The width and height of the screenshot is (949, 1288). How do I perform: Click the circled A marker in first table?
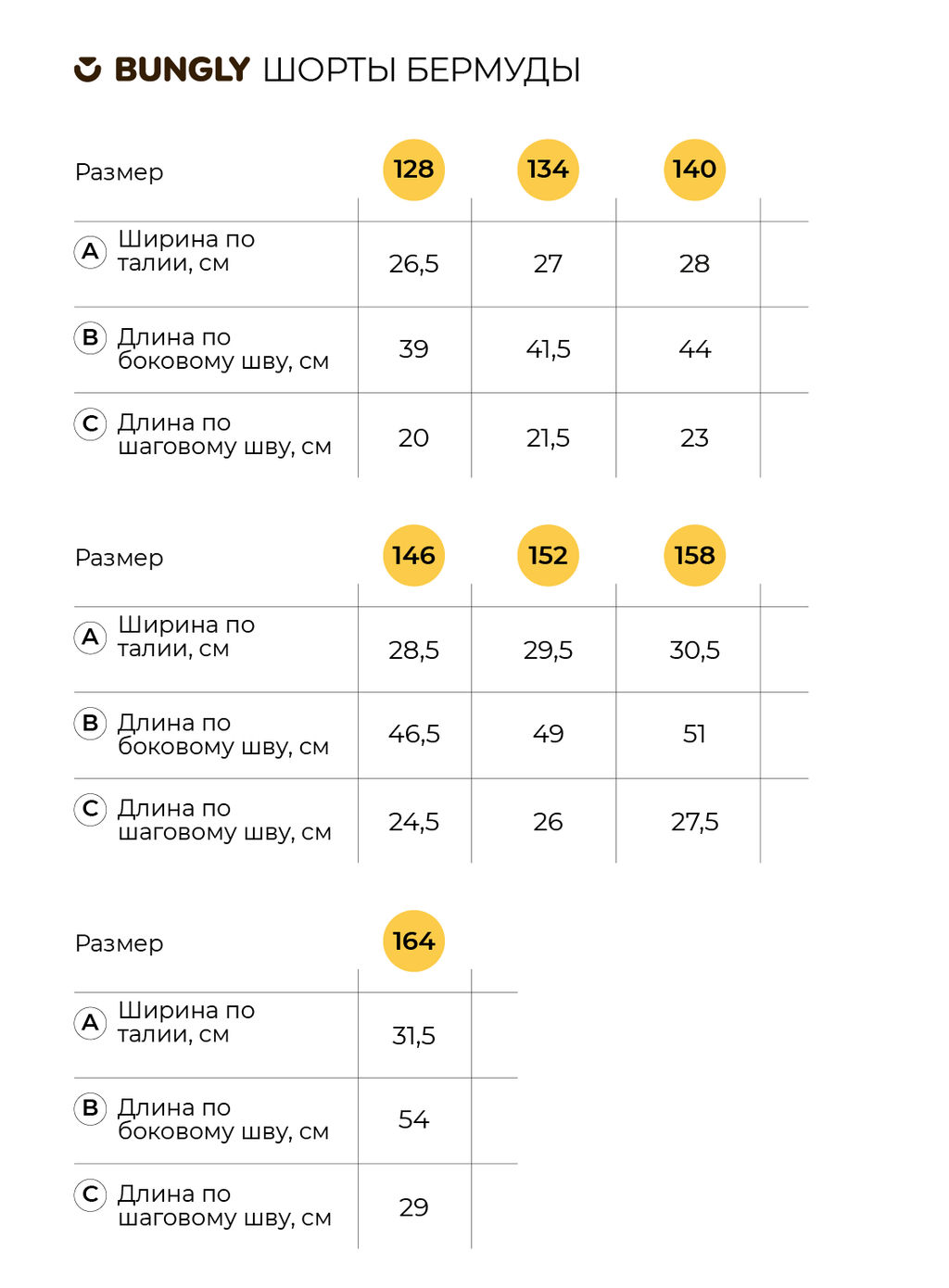pyautogui.click(x=90, y=251)
